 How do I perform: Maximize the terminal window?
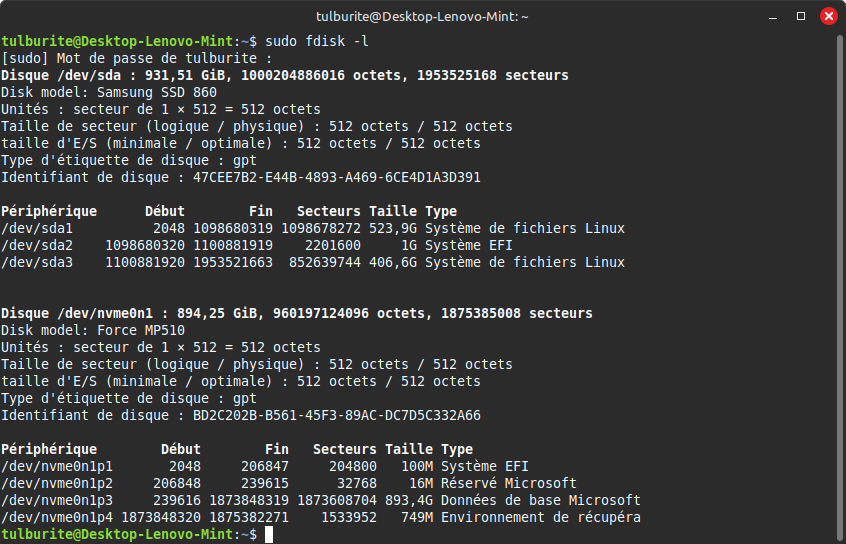coord(801,16)
